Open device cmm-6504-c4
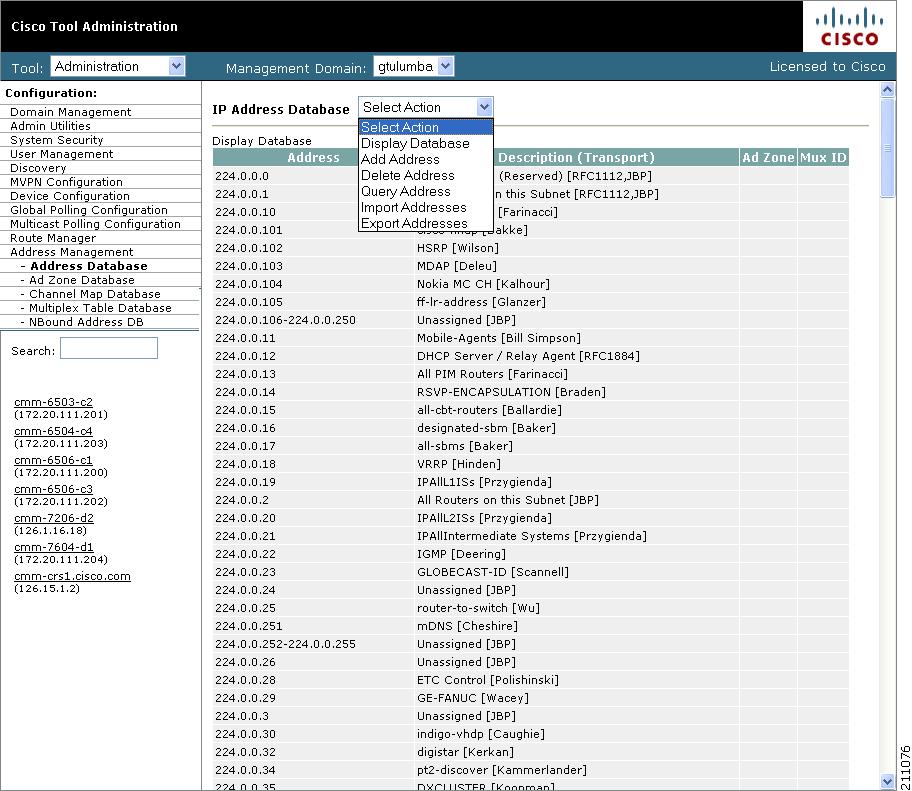The height and width of the screenshot is (791, 912). tap(53, 431)
